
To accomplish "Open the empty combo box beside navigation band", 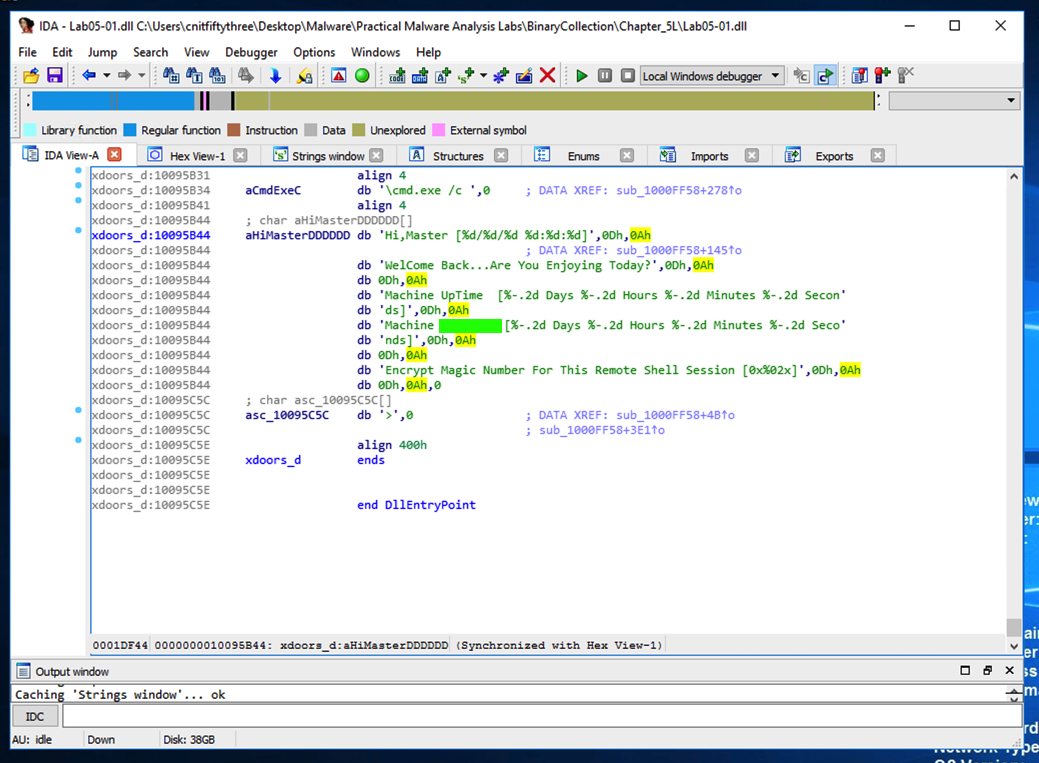I will point(1010,101).
